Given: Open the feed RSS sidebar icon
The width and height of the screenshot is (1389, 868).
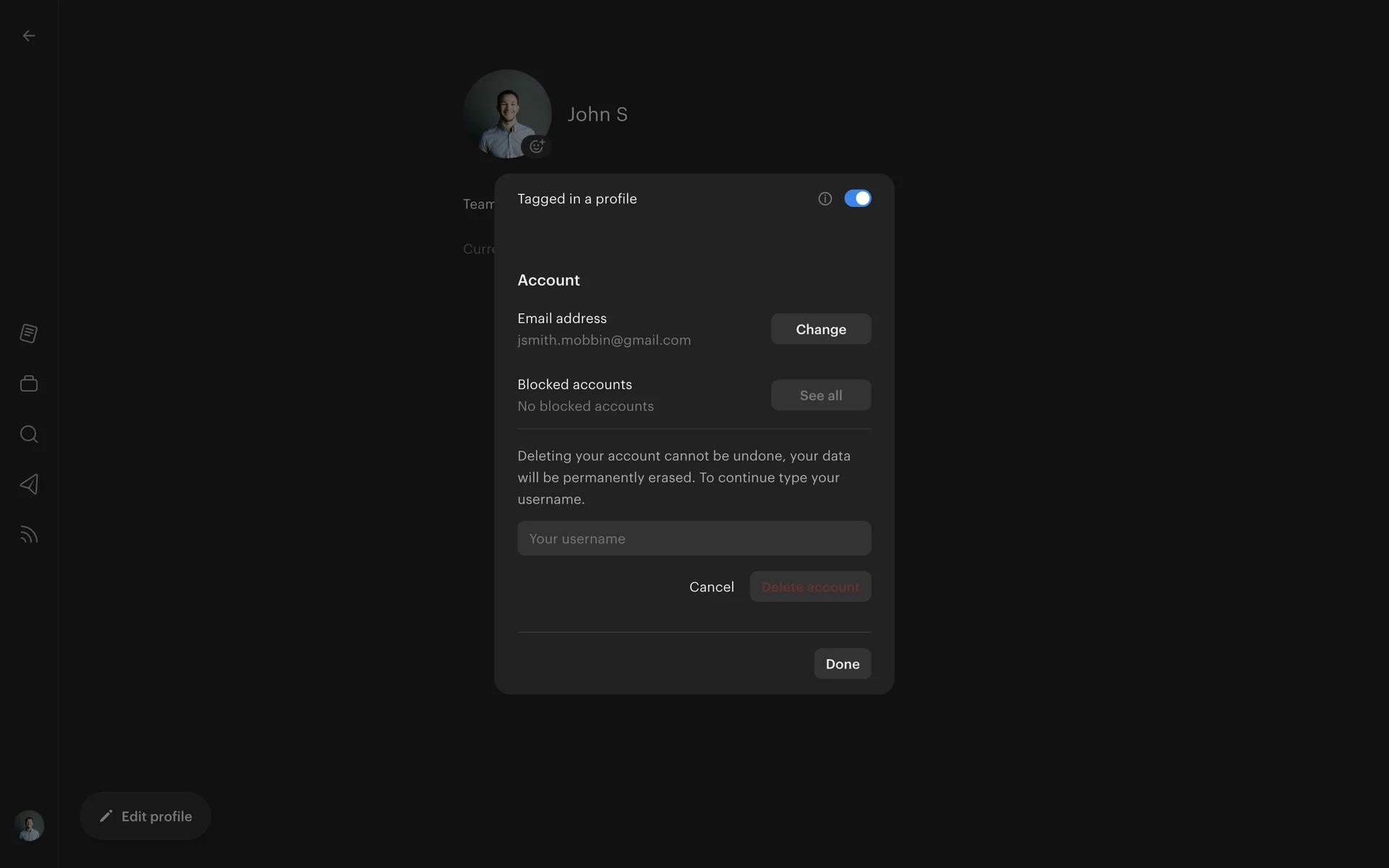Looking at the screenshot, I should point(29,535).
